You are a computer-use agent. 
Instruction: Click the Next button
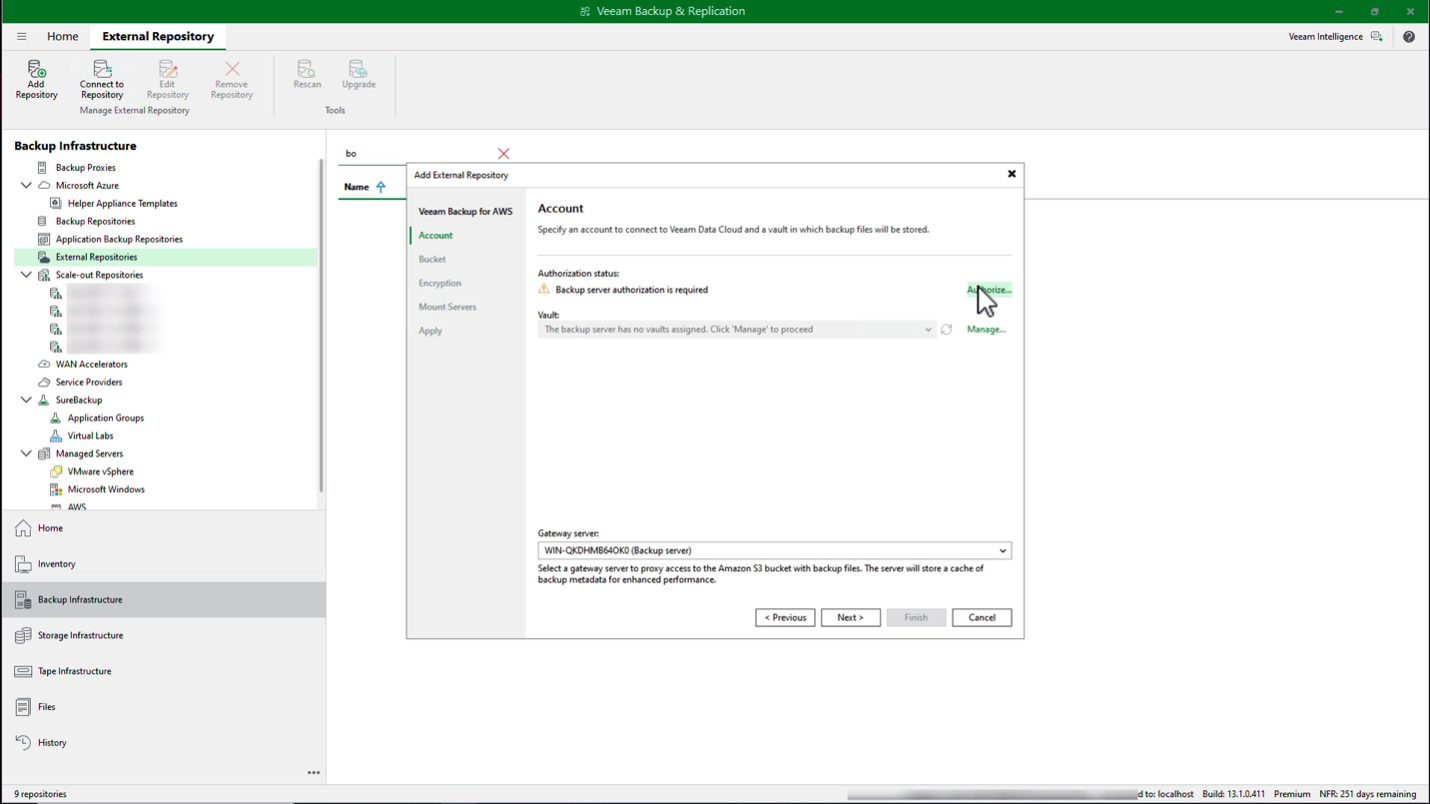850,617
